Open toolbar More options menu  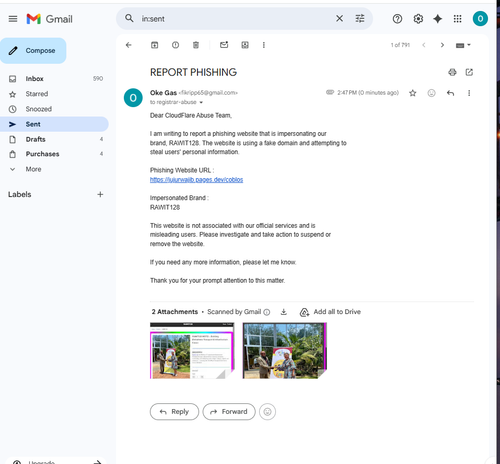click(264, 45)
